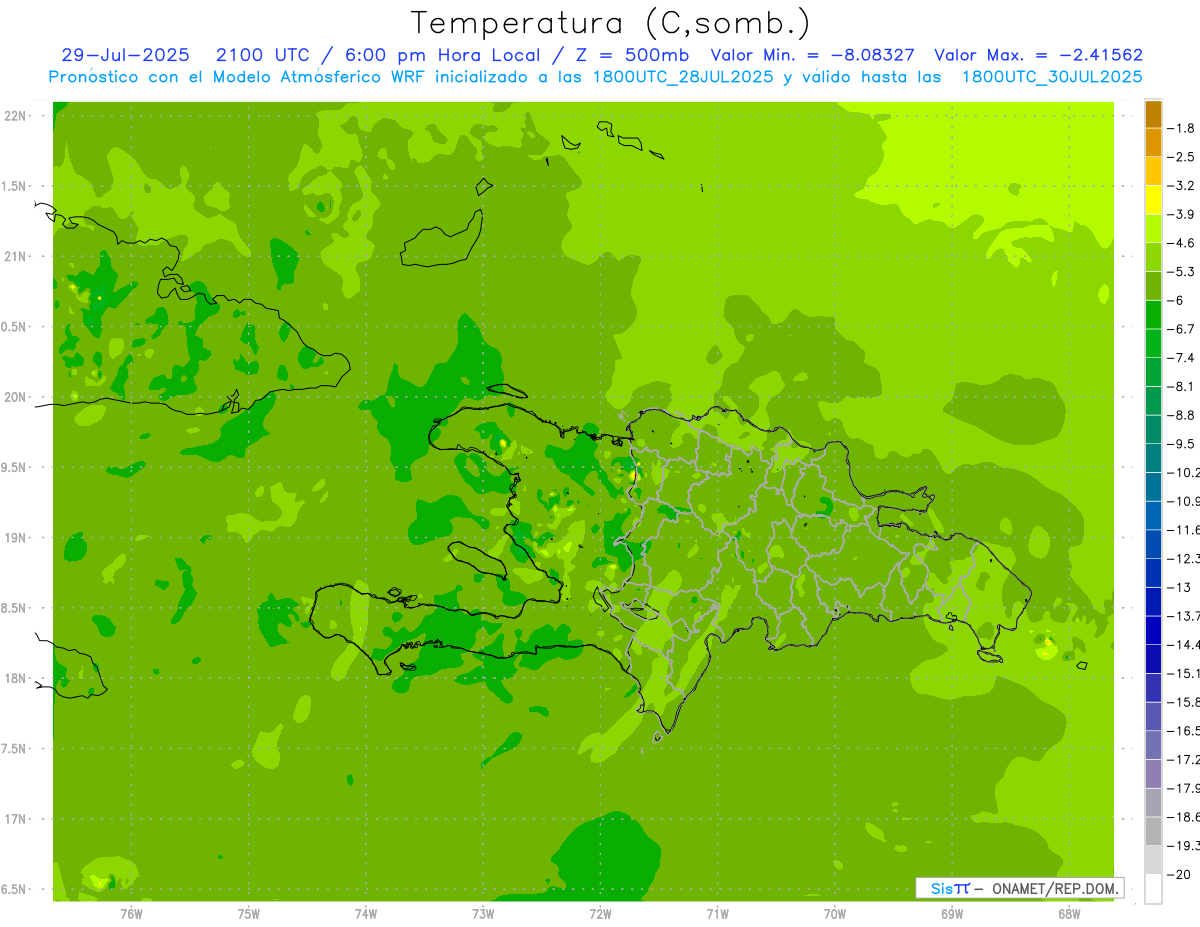Click the '72W' longitude axis label

(600, 913)
